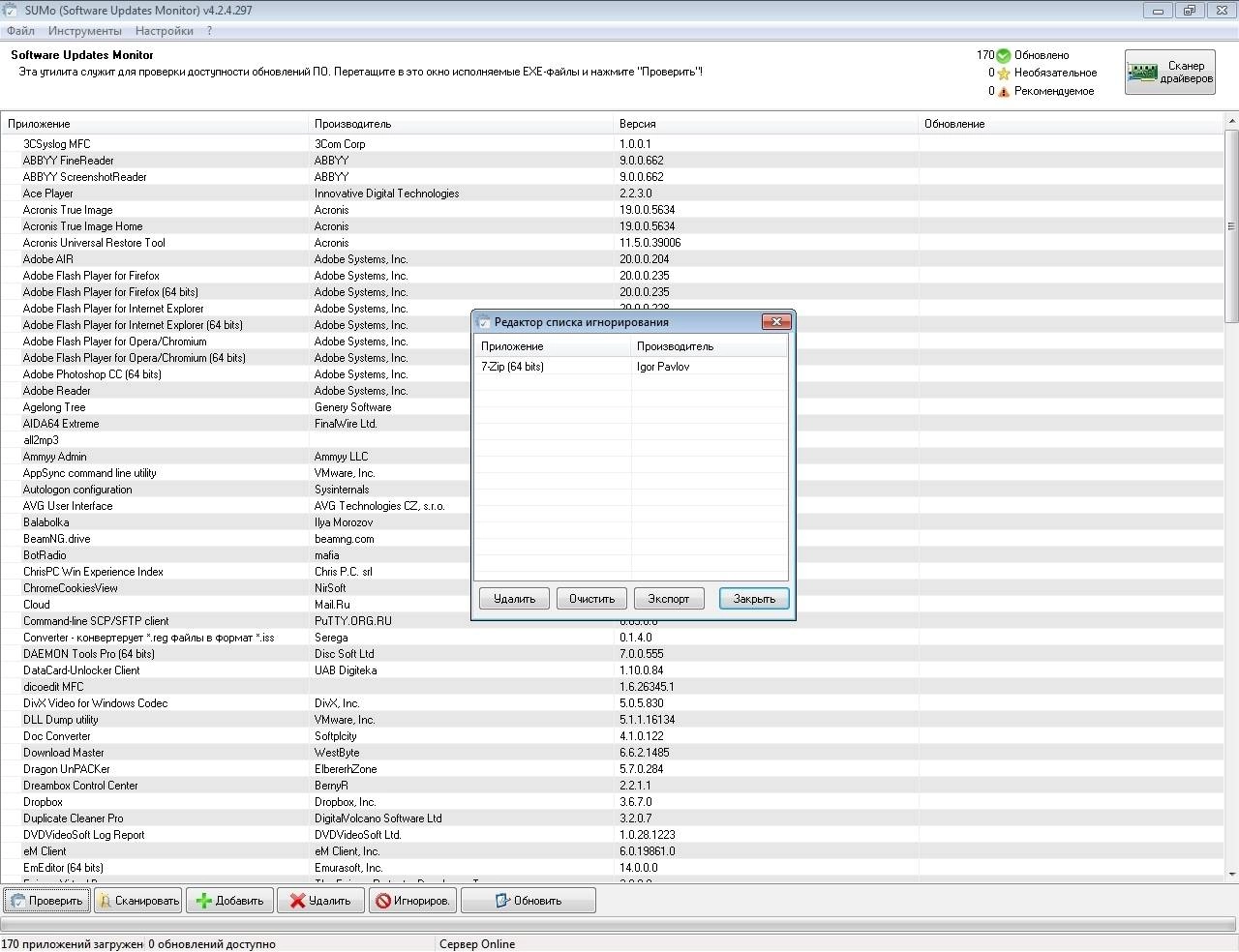Select the Acronis True Image Home row
The image size is (1239, 952).
click(x=612, y=226)
